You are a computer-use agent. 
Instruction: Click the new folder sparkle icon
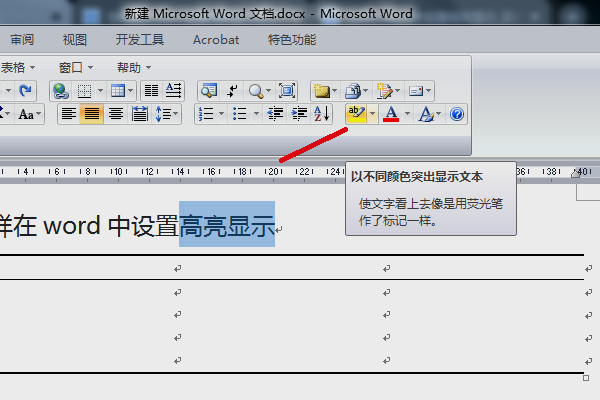tap(321, 91)
